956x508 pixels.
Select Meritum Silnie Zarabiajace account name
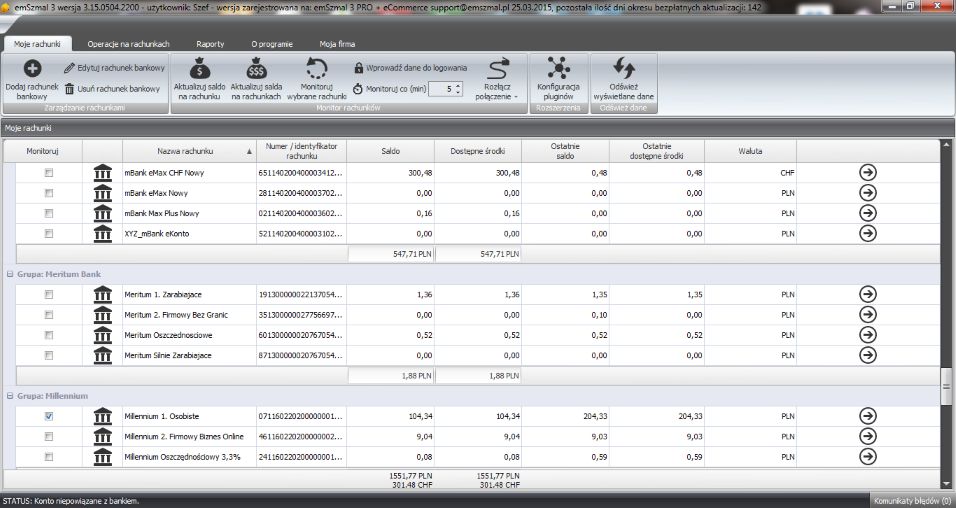click(168, 355)
